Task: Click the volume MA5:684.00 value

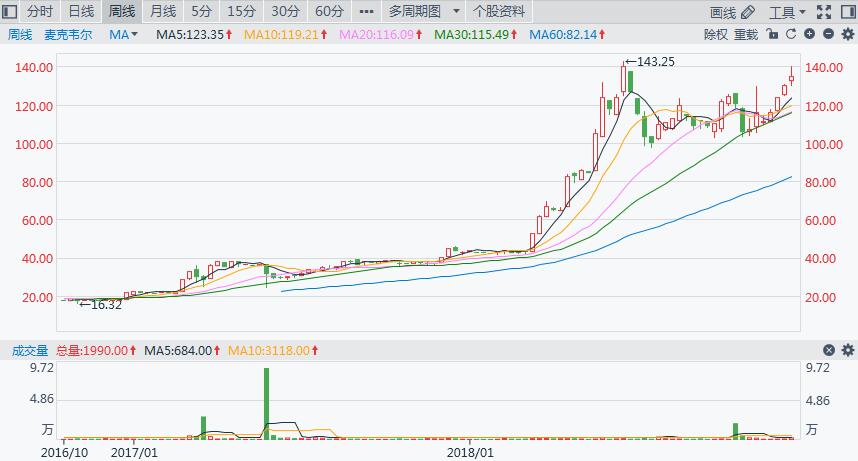Action: (182, 350)
